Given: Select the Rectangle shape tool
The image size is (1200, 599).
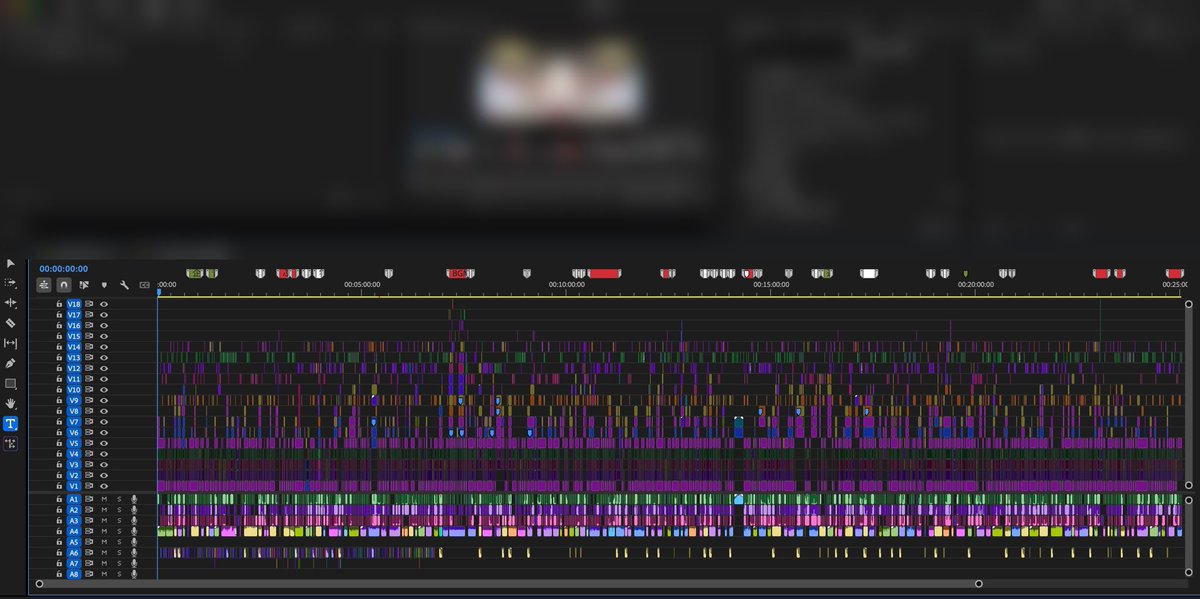Looking at the screenshot, I should click(11, 383).
